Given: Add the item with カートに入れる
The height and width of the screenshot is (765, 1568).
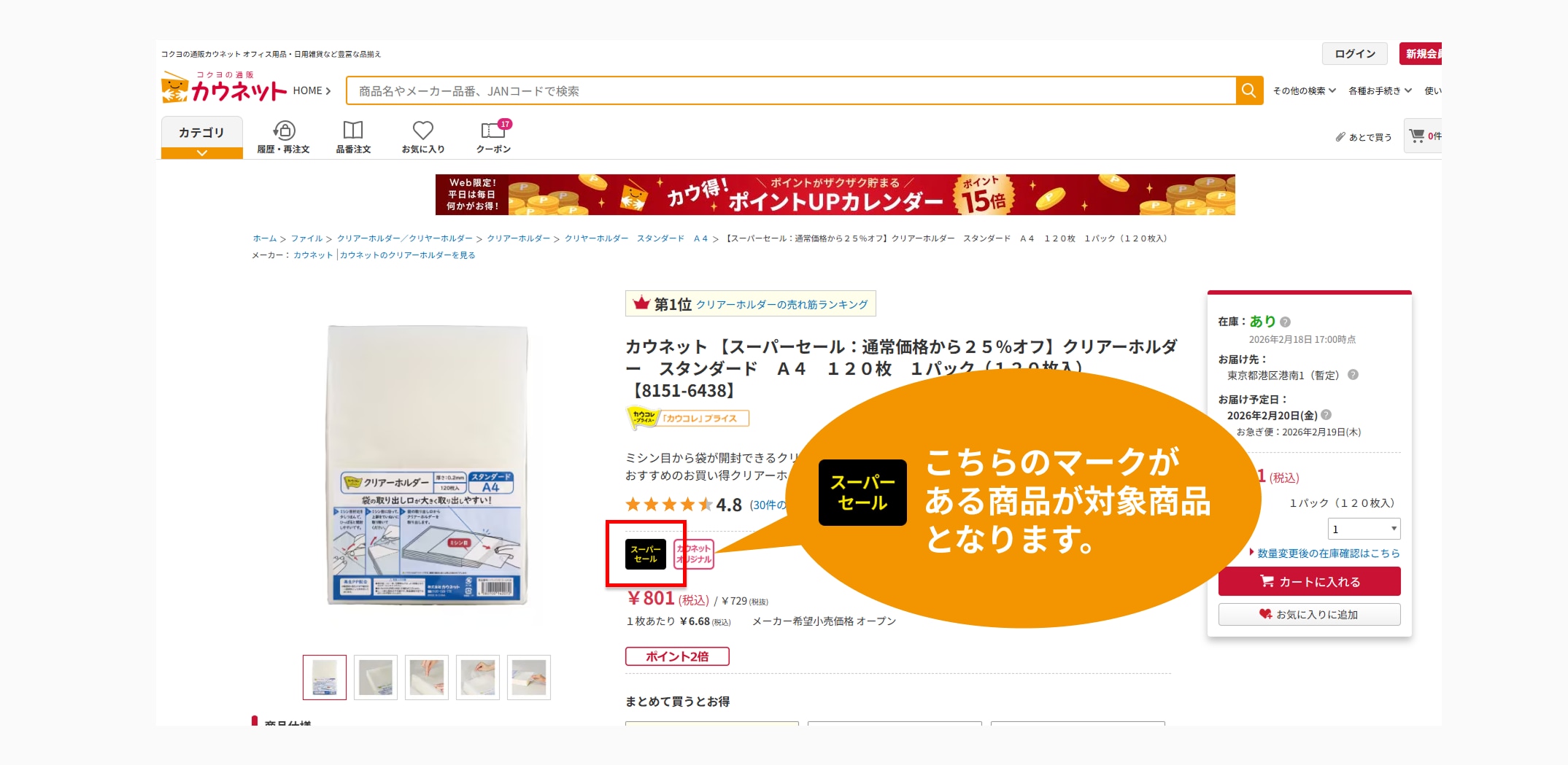Looking at the screenshot, I should (x=1309, y=581).
